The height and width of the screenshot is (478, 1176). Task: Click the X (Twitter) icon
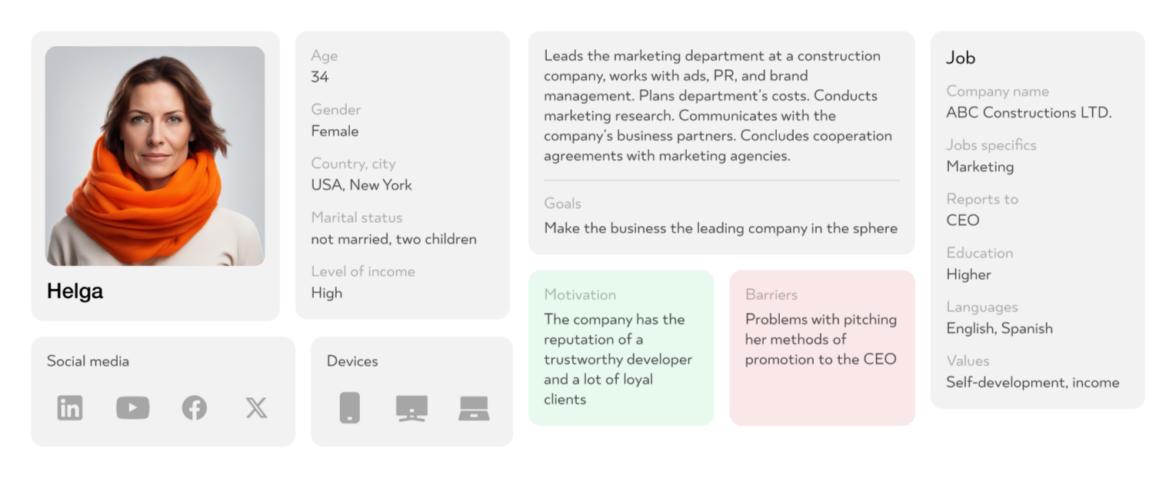tap(256, 407)
